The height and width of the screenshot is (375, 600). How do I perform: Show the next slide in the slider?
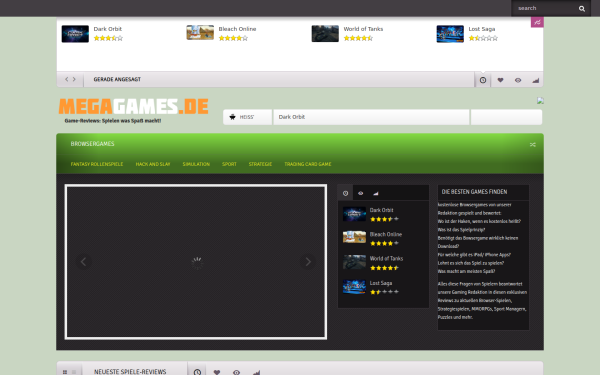pyautogui.click(x=308, y=262)
